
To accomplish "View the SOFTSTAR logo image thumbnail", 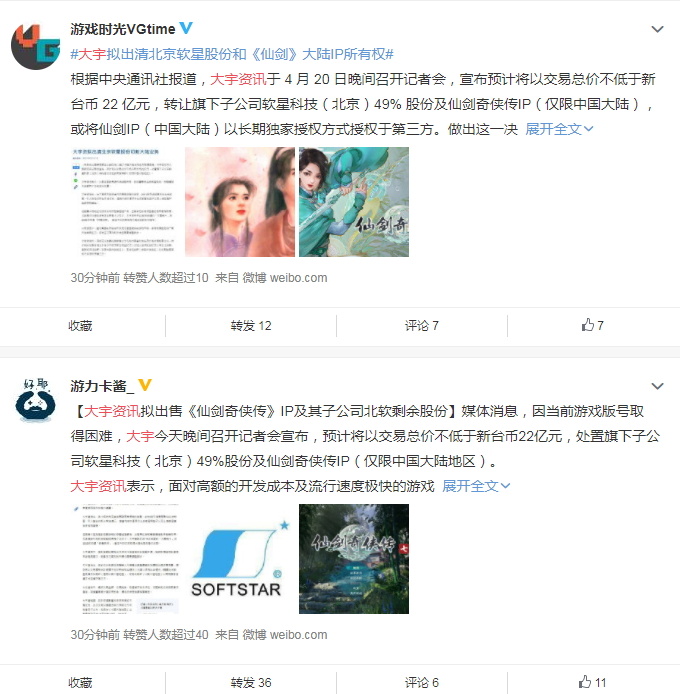I will 240,559.
